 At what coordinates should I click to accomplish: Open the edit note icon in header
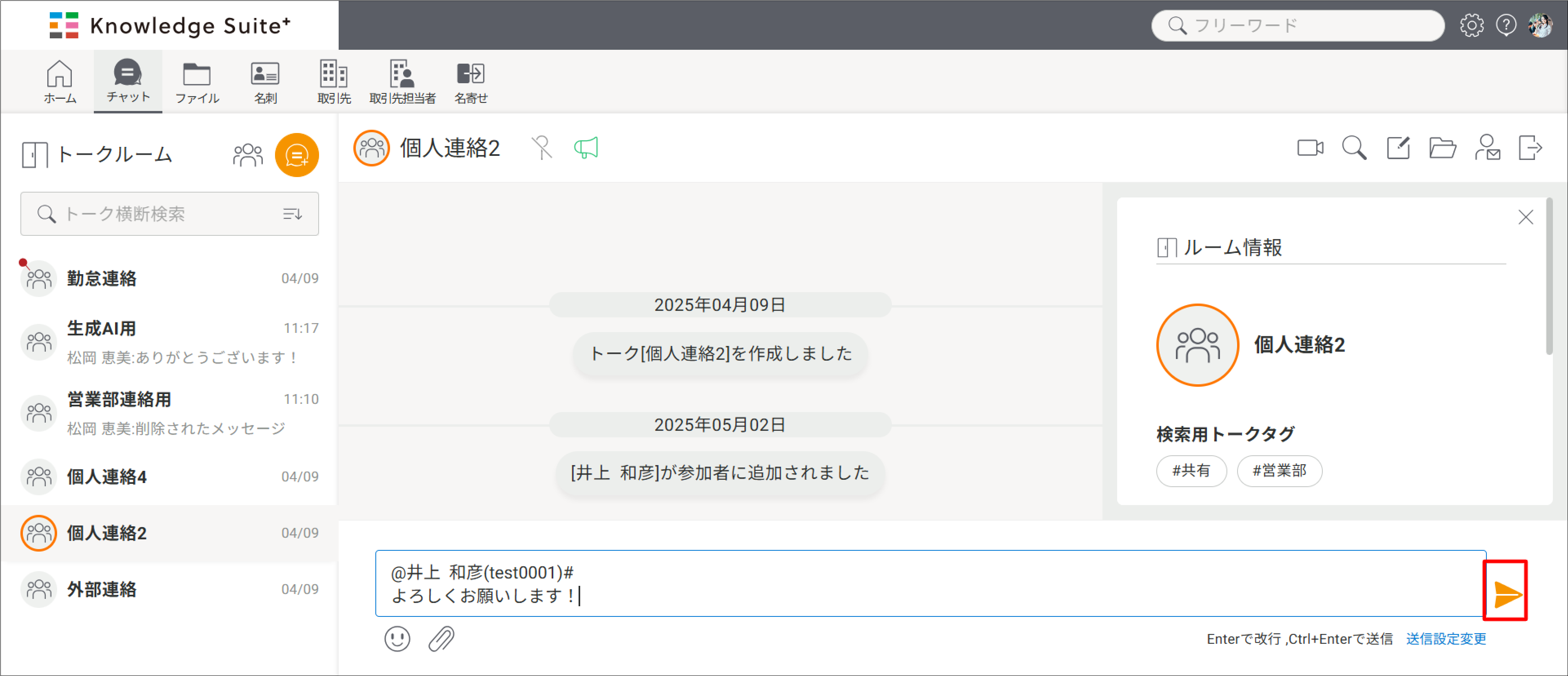[1398, 148]
